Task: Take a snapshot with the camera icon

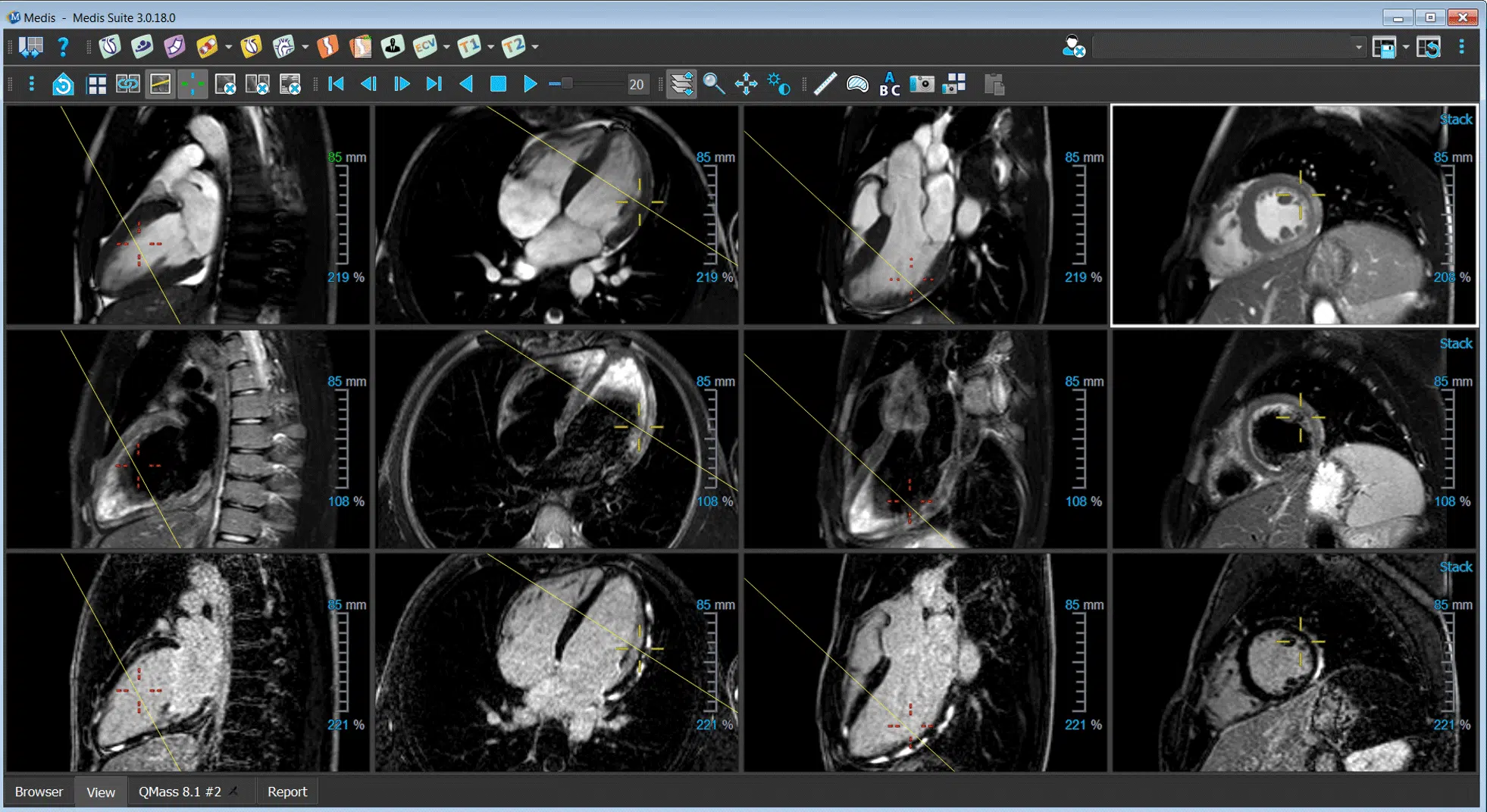Action: point(922,84)
